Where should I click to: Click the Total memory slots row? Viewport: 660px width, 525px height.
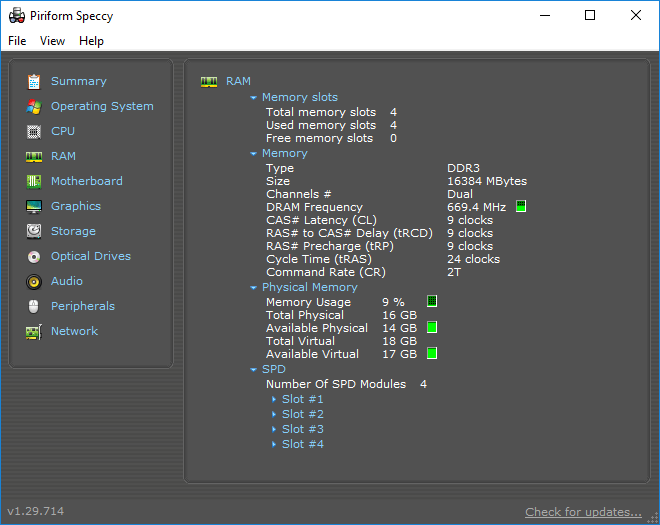[331, 112]
